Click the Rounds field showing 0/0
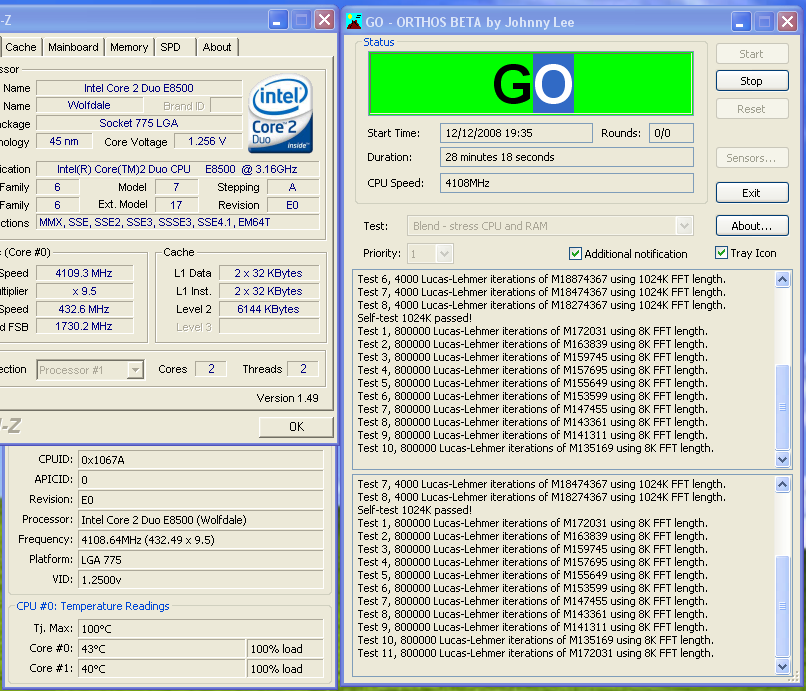This screenshot has height=691, width=806. (671, 133)
